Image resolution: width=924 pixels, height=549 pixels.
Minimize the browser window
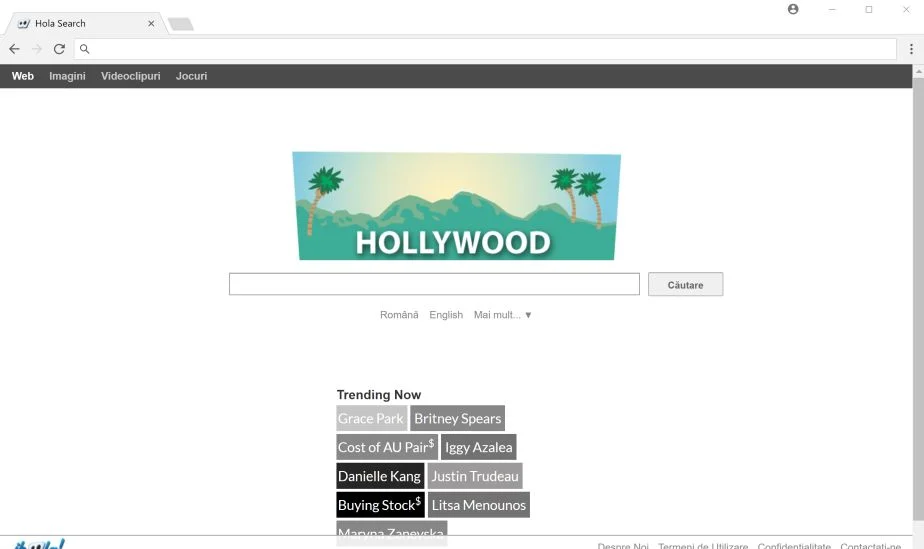coord(832,9)
